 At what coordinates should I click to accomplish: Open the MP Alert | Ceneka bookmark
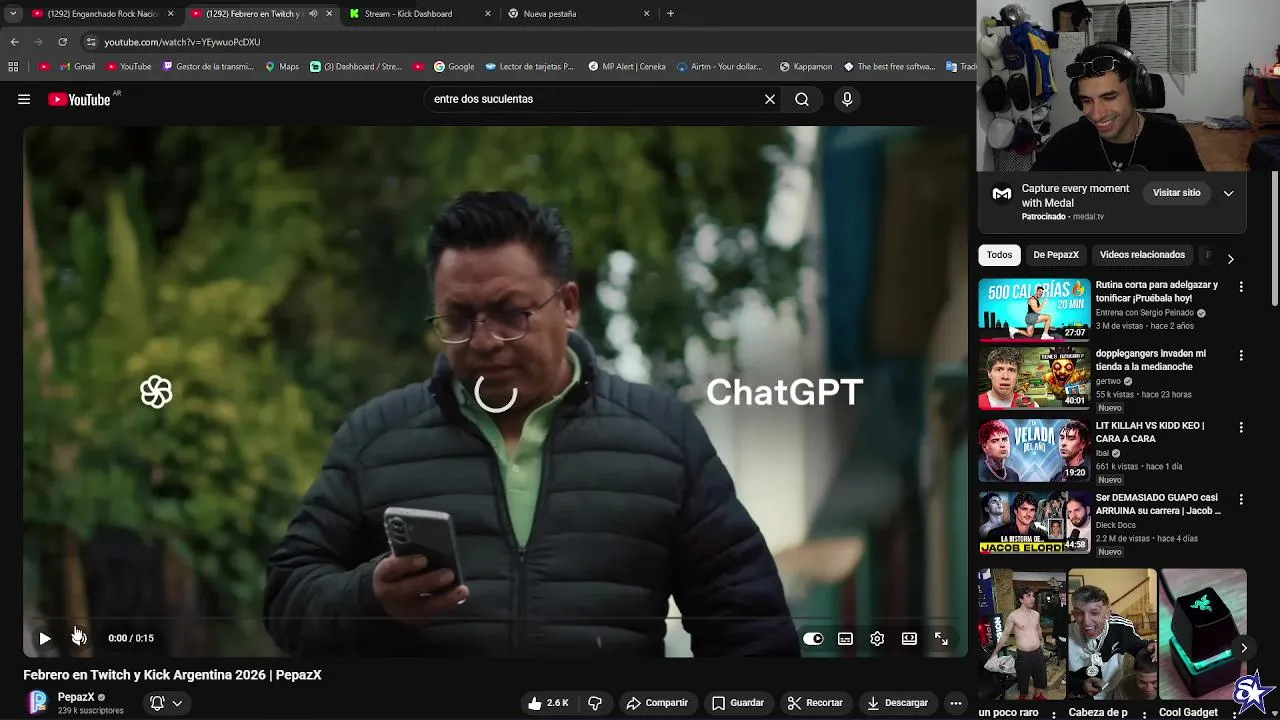click(x=627, y=67)
